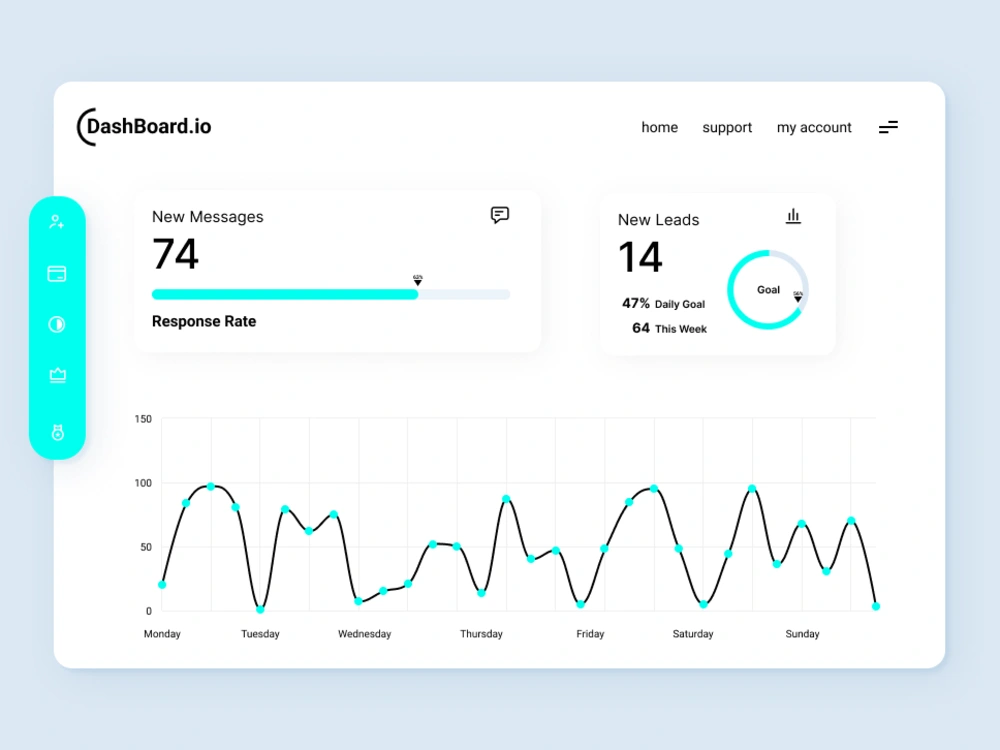
Task: Click the Goal label inside ring
Action: [768, 290]
